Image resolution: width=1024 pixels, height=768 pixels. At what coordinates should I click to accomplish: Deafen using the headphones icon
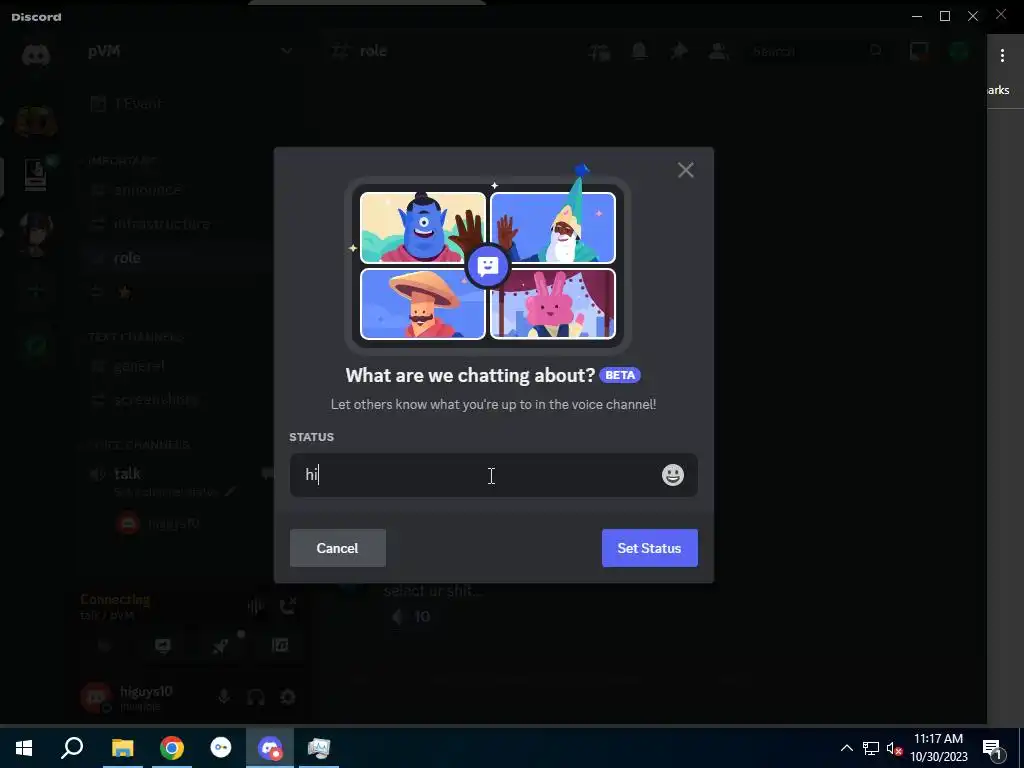[x=255, y=697]
